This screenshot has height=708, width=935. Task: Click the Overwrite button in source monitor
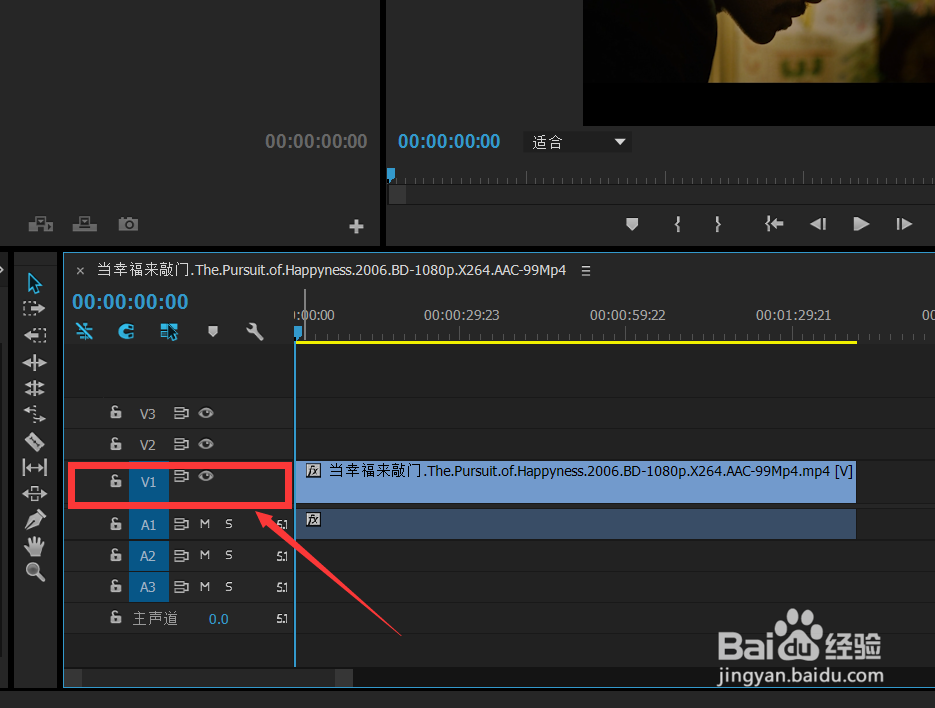[x=85, y=224]
